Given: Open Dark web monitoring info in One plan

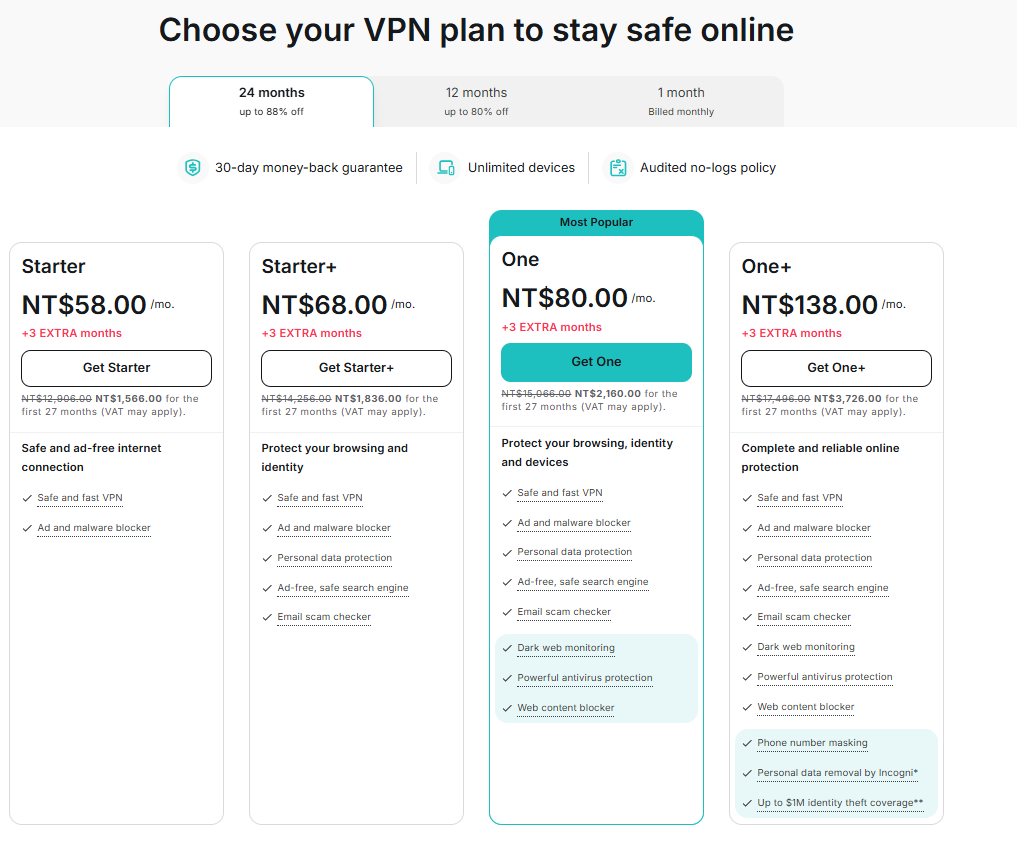Looking at the screenshot, I should [566, 648].
